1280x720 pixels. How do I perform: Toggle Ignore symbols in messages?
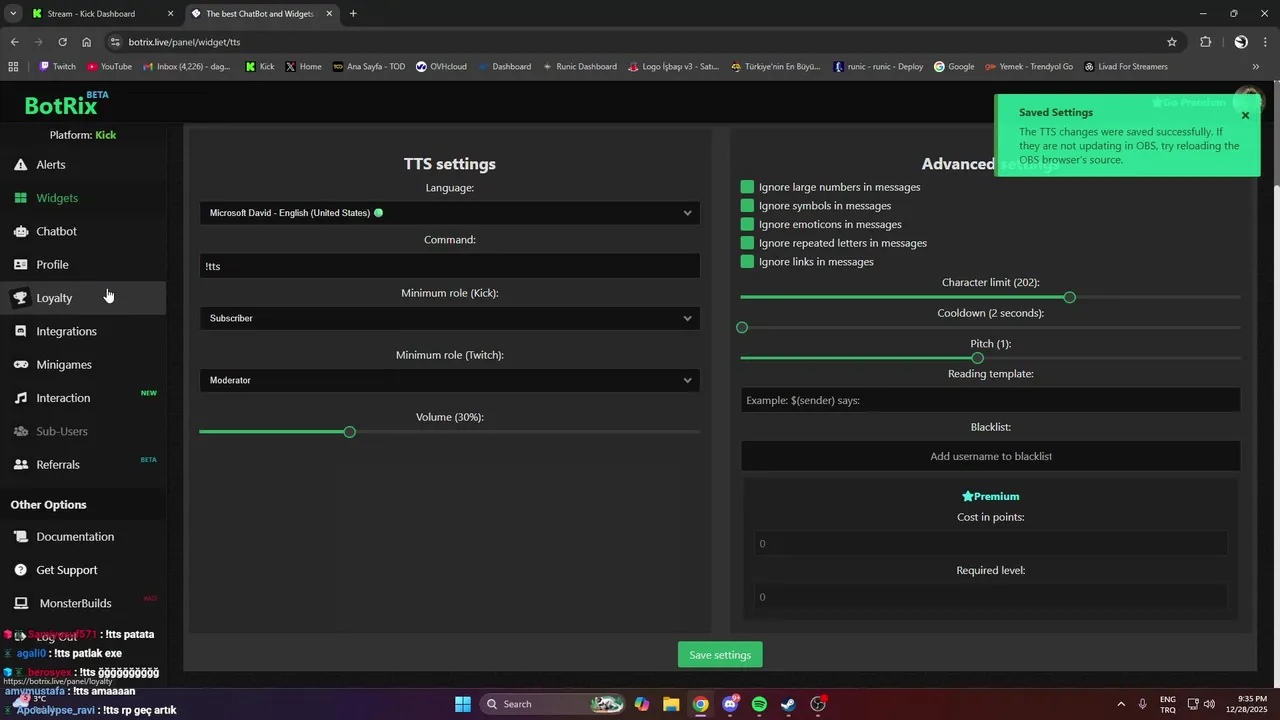[x=747, y=206]
